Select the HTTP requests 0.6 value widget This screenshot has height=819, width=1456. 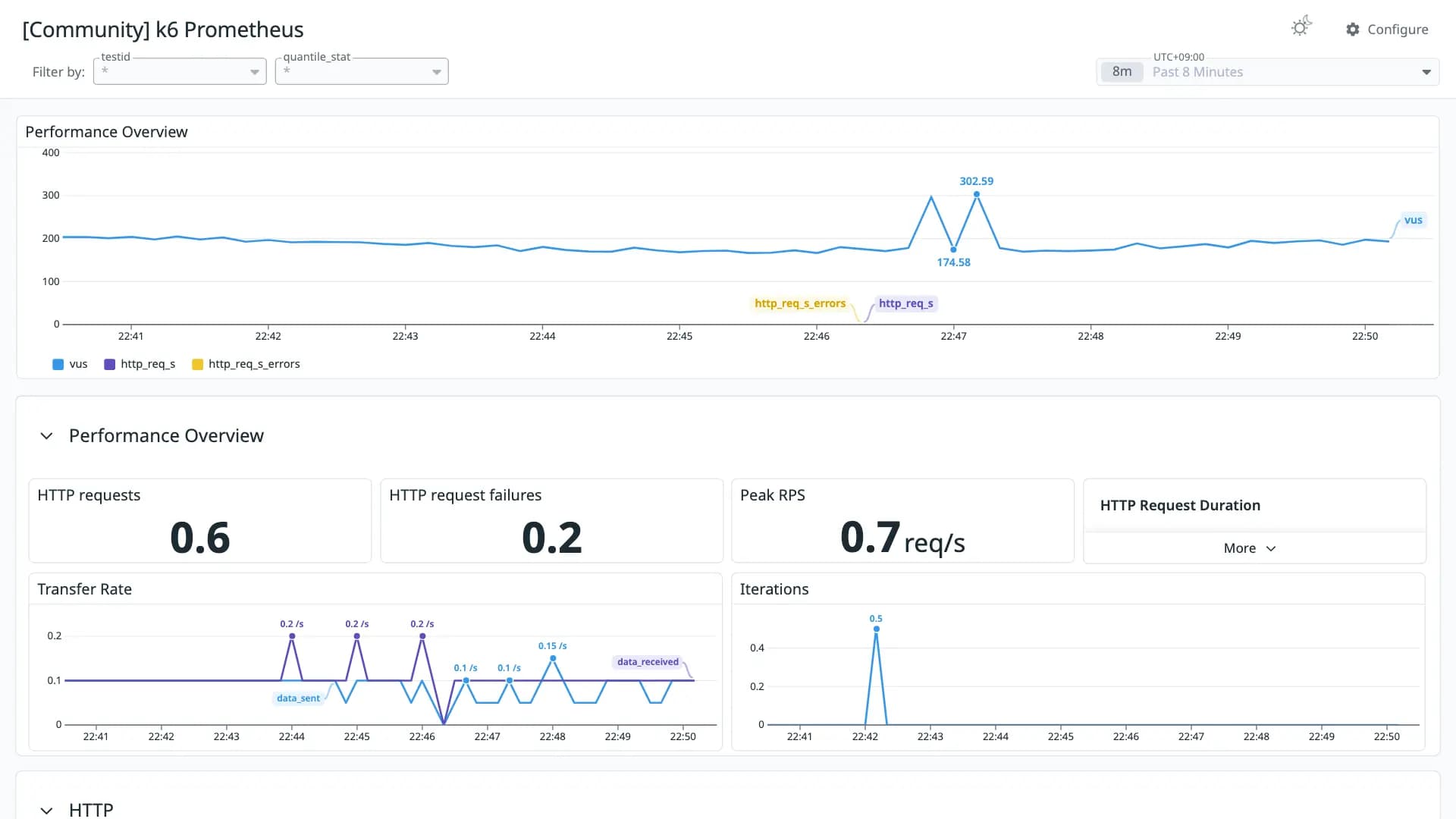(200, 521)
